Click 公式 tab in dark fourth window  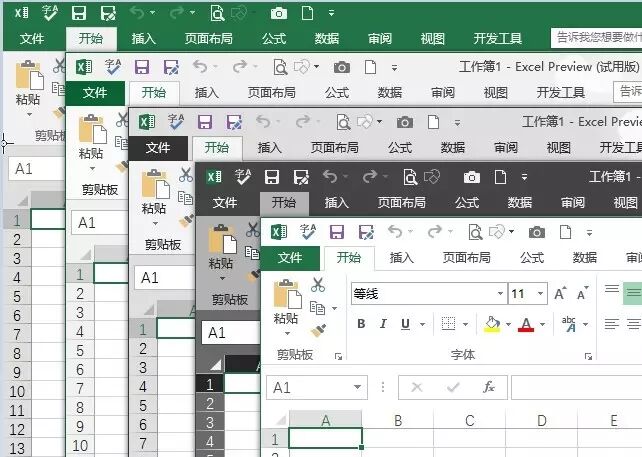click(467, 203)
